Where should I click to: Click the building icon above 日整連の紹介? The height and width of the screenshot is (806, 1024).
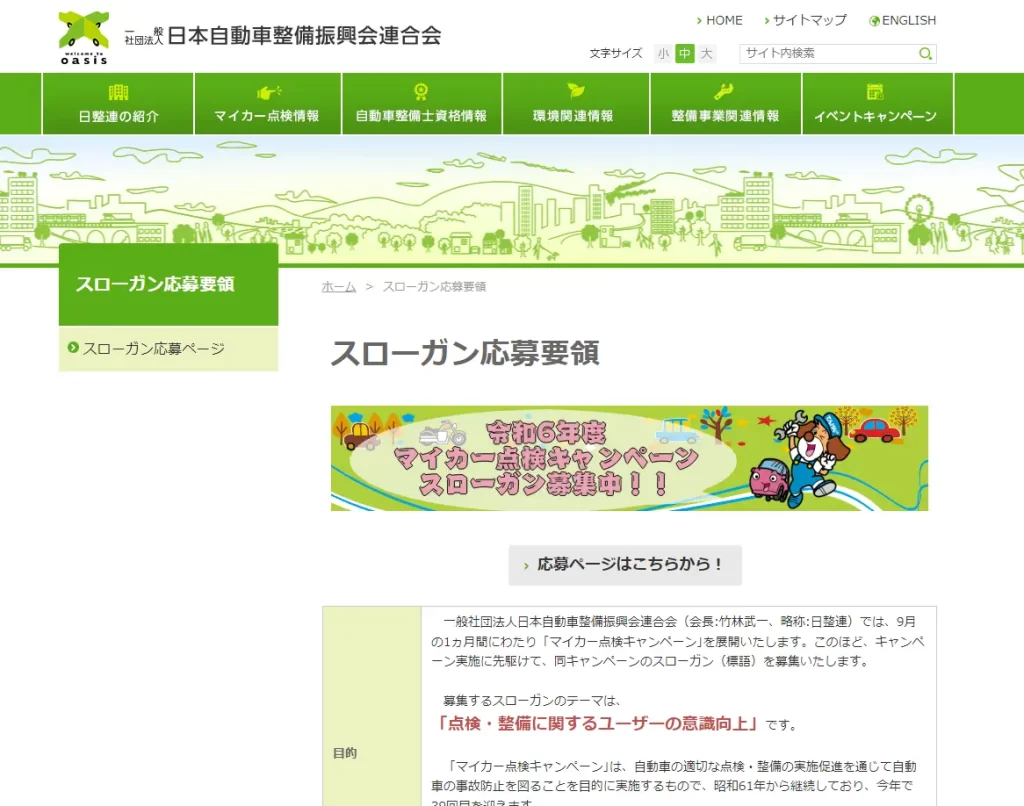coord(118,92)
